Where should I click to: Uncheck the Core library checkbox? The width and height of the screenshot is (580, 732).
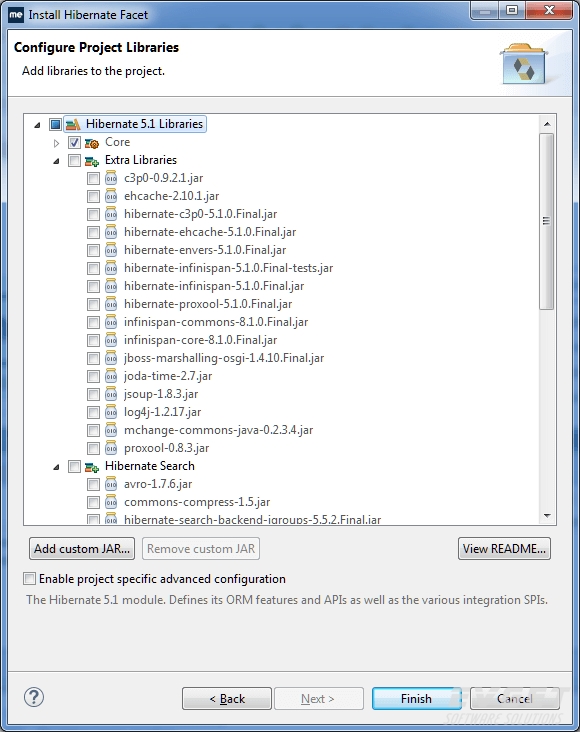point(74,142)
